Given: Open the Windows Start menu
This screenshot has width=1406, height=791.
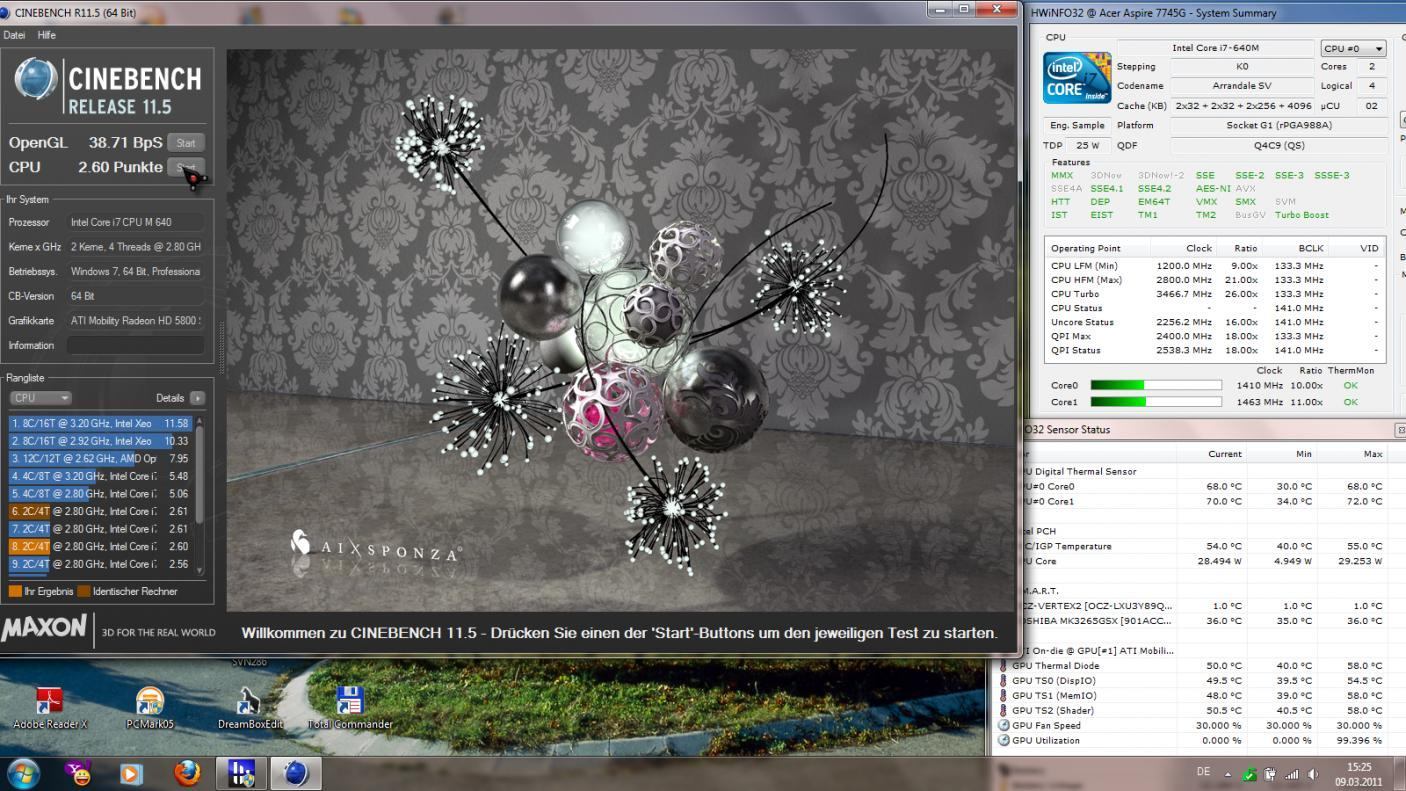Looking at the screenshot, I should (24, 773).
